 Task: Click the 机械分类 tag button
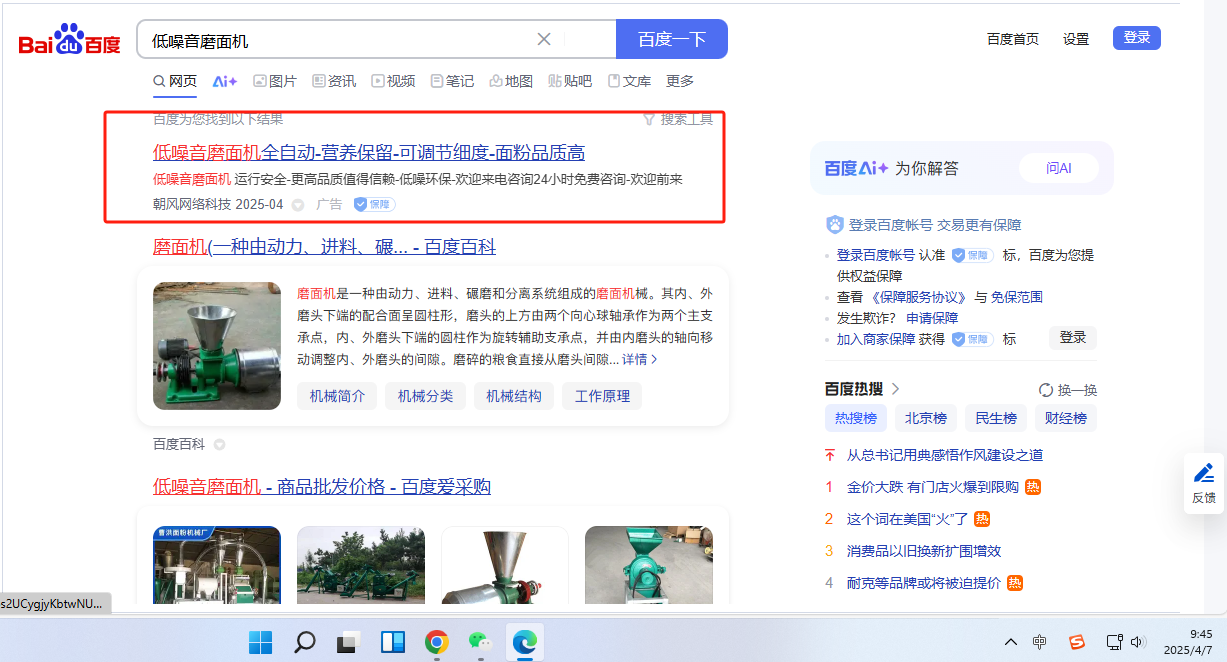[x=425, y=396]
